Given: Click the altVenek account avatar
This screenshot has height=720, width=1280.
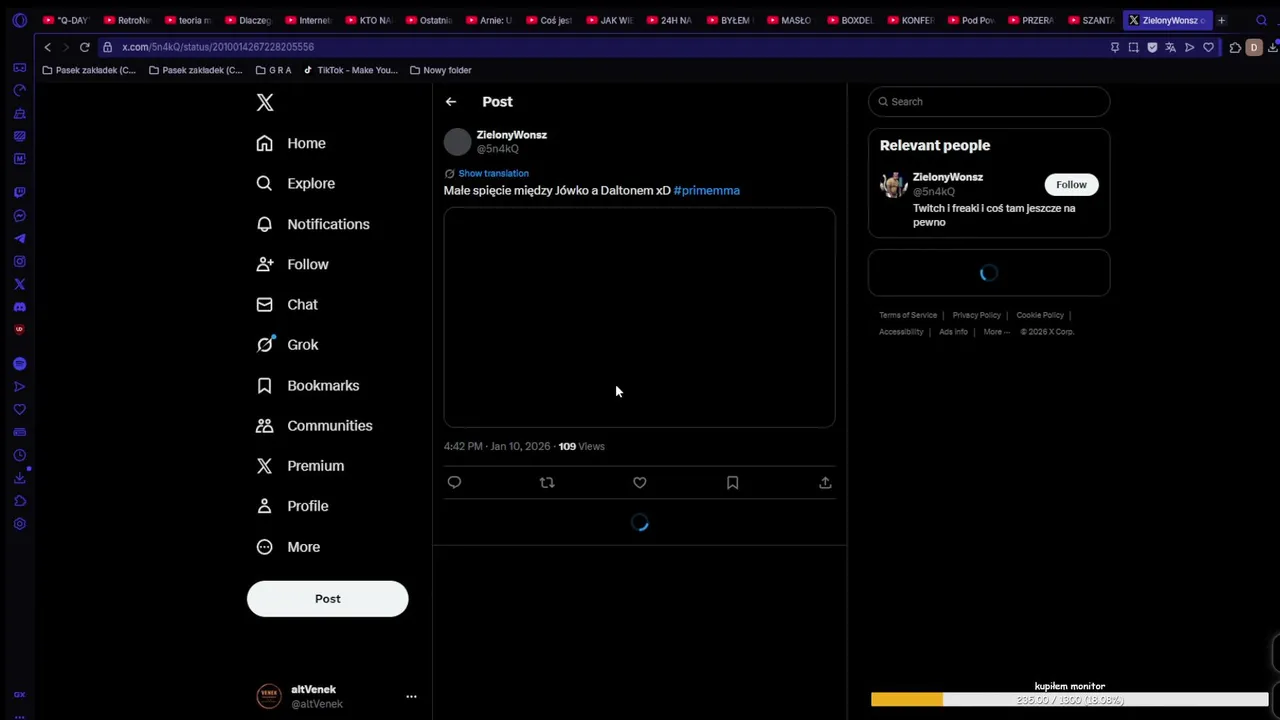Looking at the screenshot, I should (269, 696).
